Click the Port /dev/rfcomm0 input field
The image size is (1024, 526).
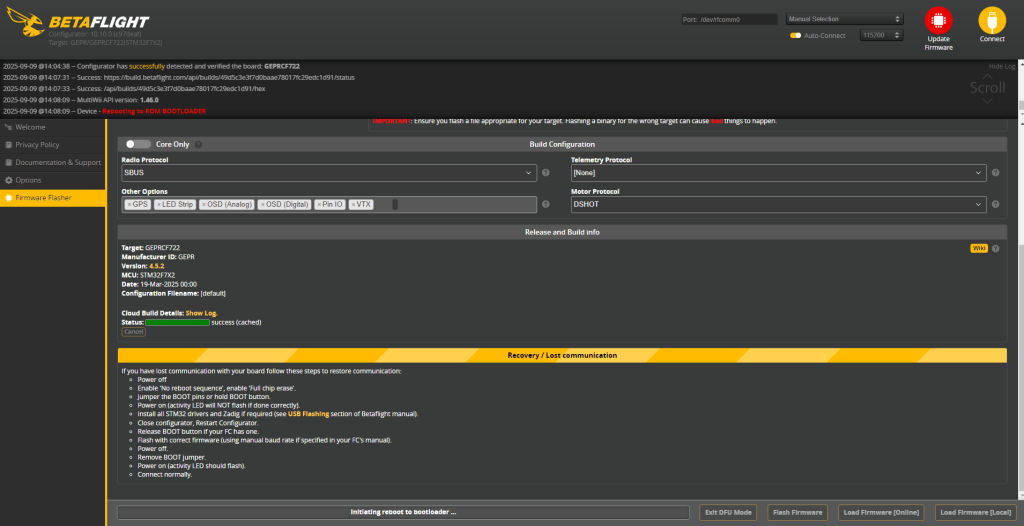729,20
